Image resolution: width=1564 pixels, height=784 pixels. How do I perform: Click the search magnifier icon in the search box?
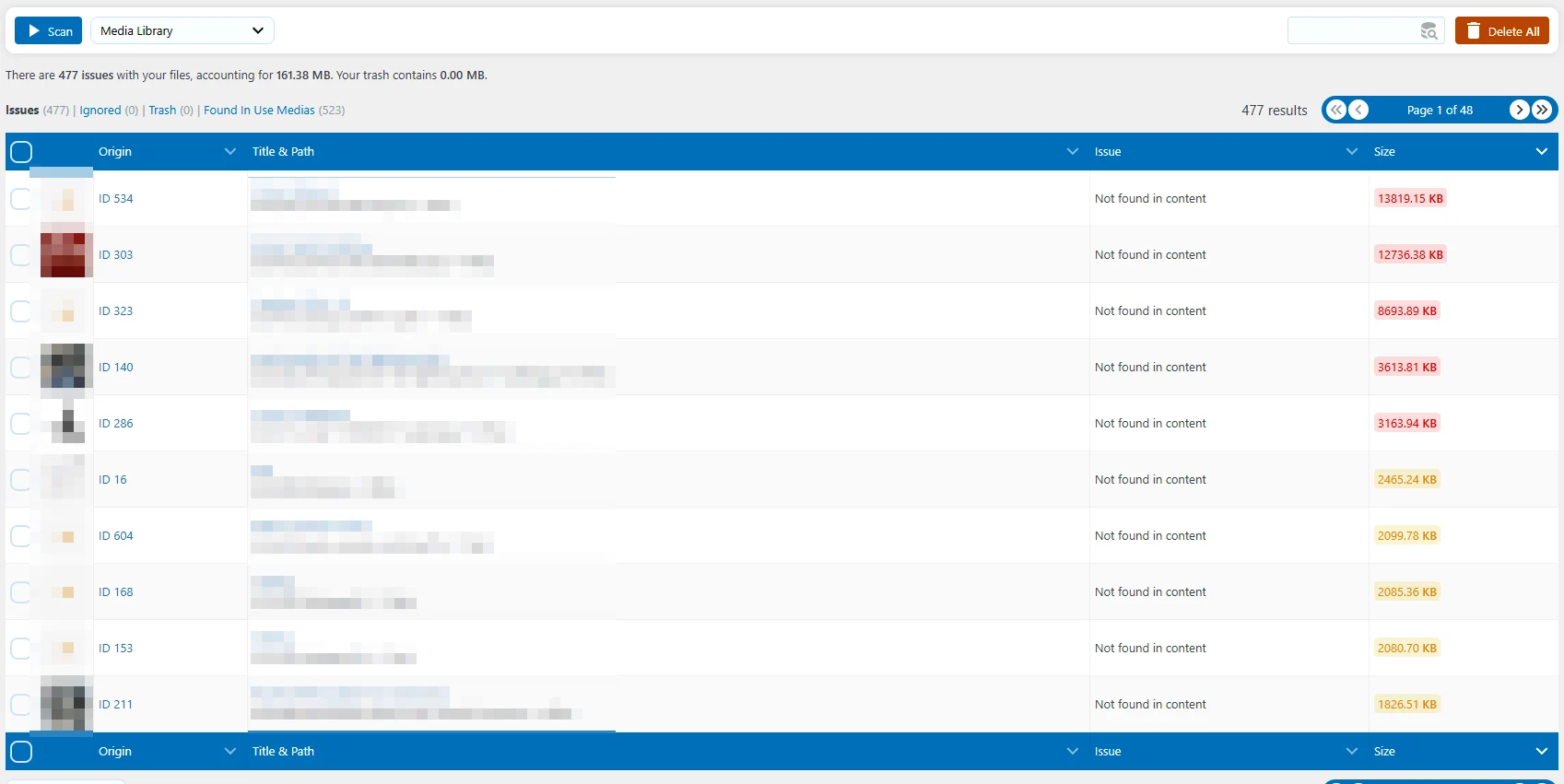(1429, 31)
